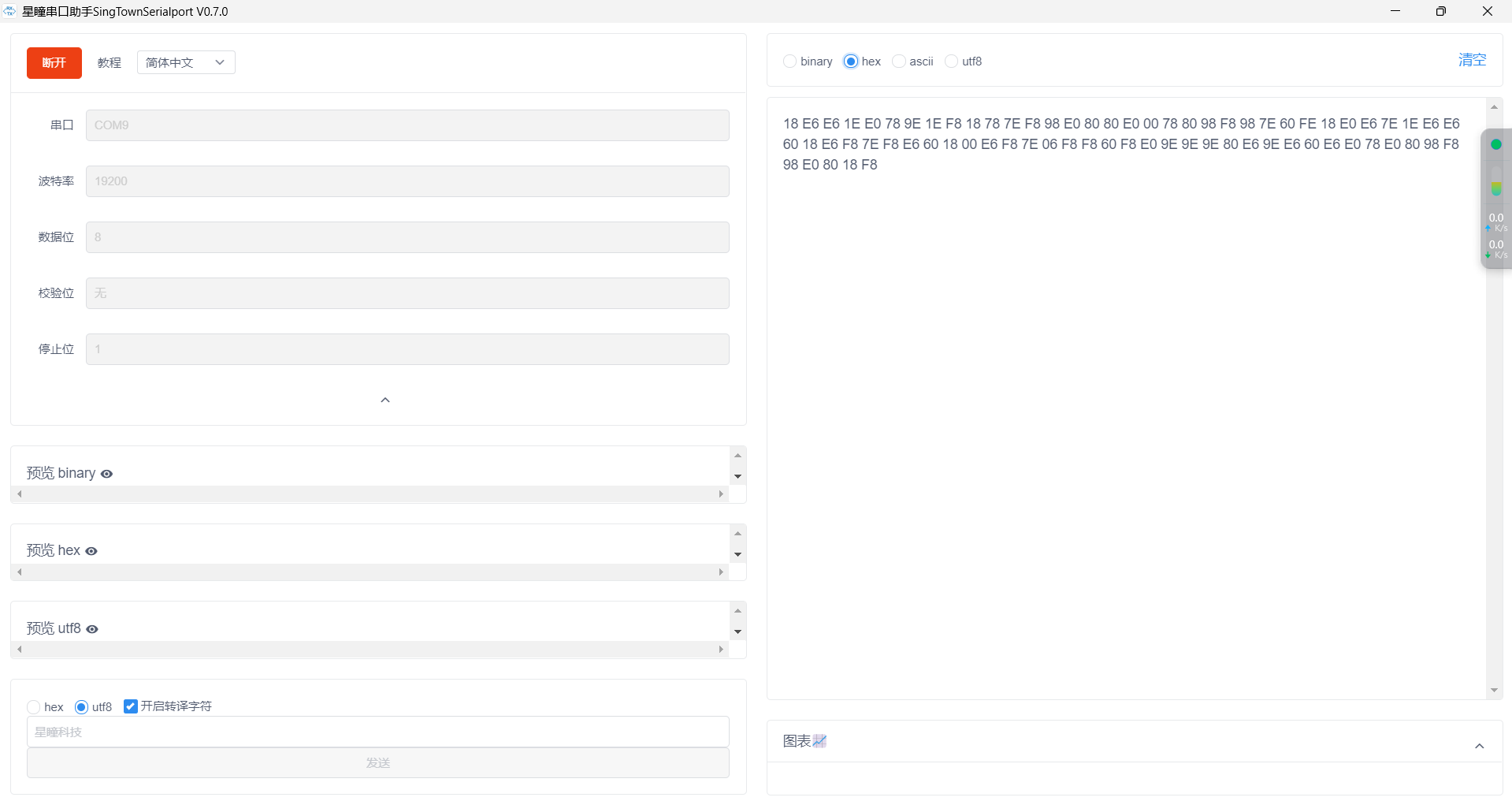Click the binary preview scroll-down arrow

click(737, 476)
